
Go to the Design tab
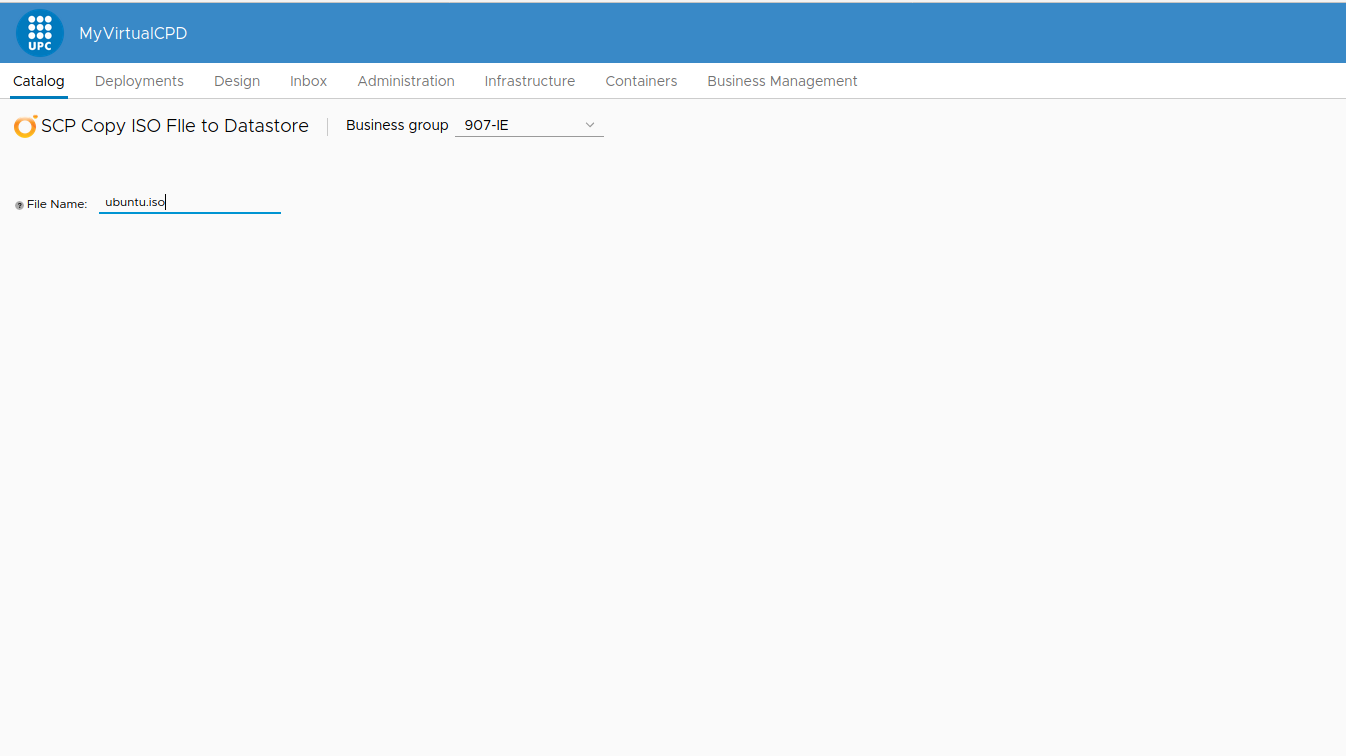coord(237,81)
